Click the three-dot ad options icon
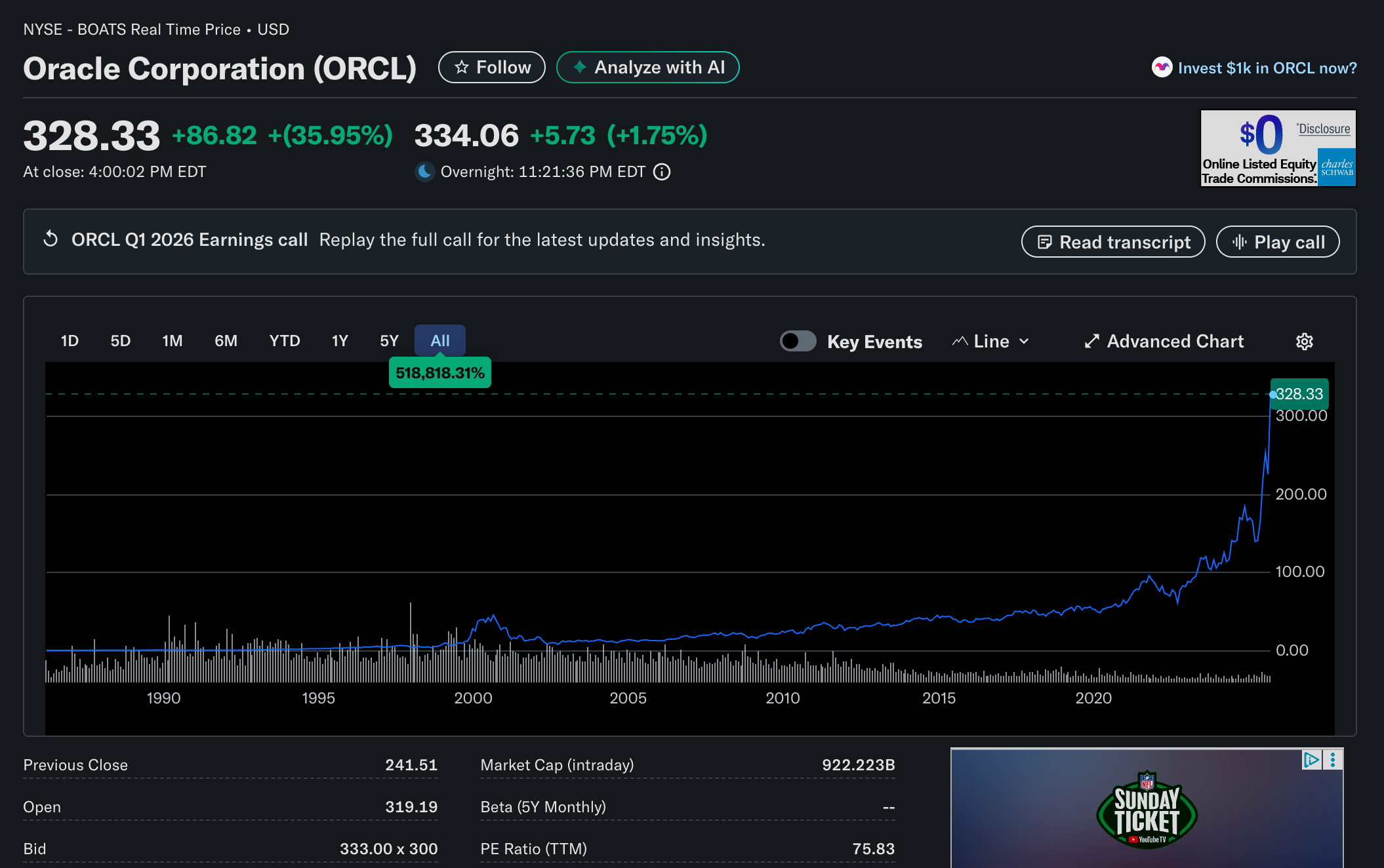The image size is (1384, 868). (1333, 760)
